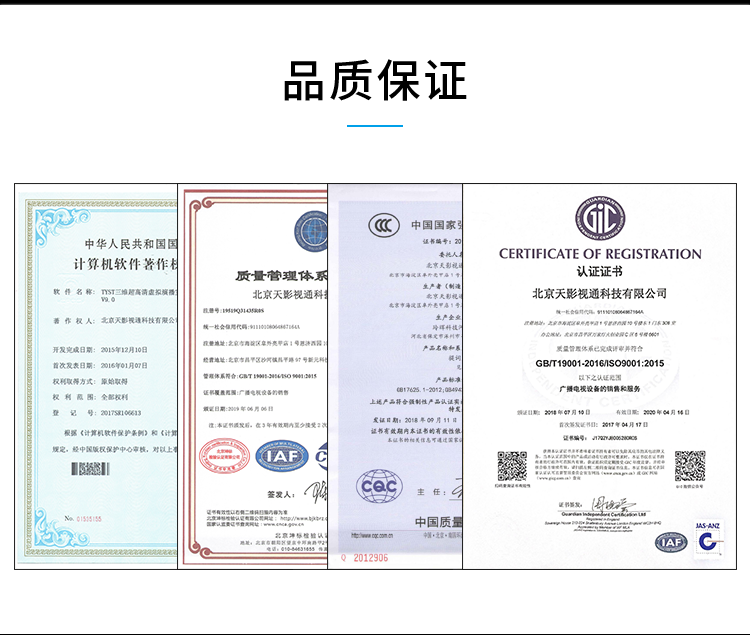Click 首次签发证书日 2017年04月17日
The width and height of the screenshot is (750, 635).
pyautogui.click(x=603, y=425)
